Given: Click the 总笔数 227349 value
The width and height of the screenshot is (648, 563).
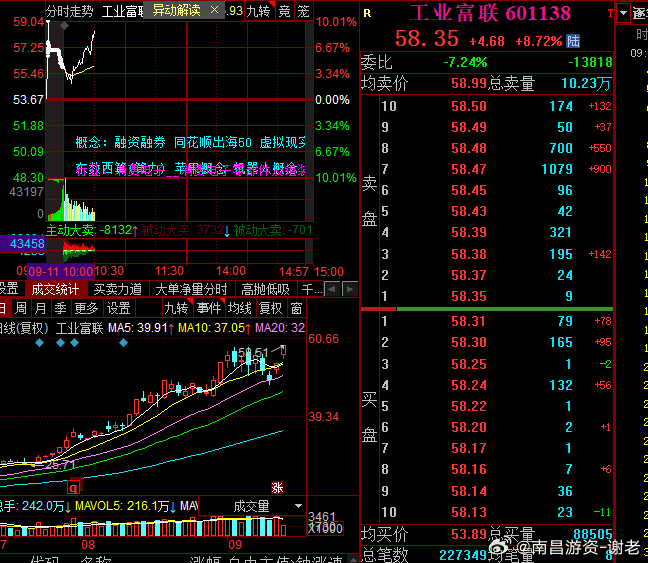Looking at the screenshot, I should pos(465,555).
